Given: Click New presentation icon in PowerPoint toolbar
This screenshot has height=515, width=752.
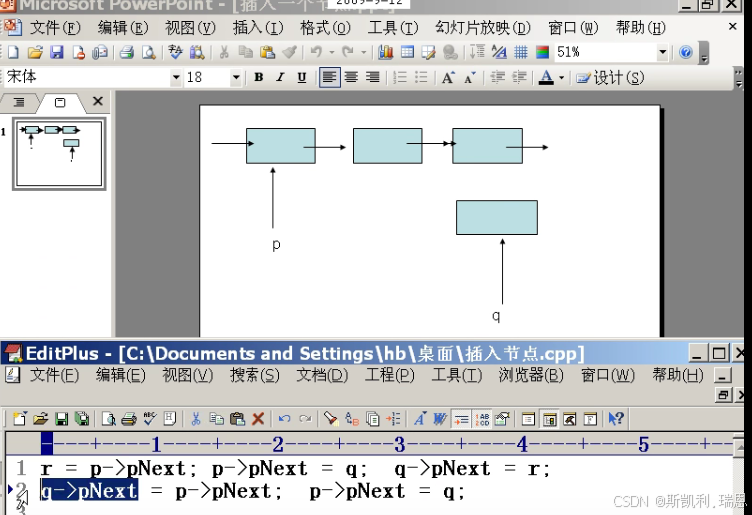Looking at the screenshot, I should (x=13, y=52).
